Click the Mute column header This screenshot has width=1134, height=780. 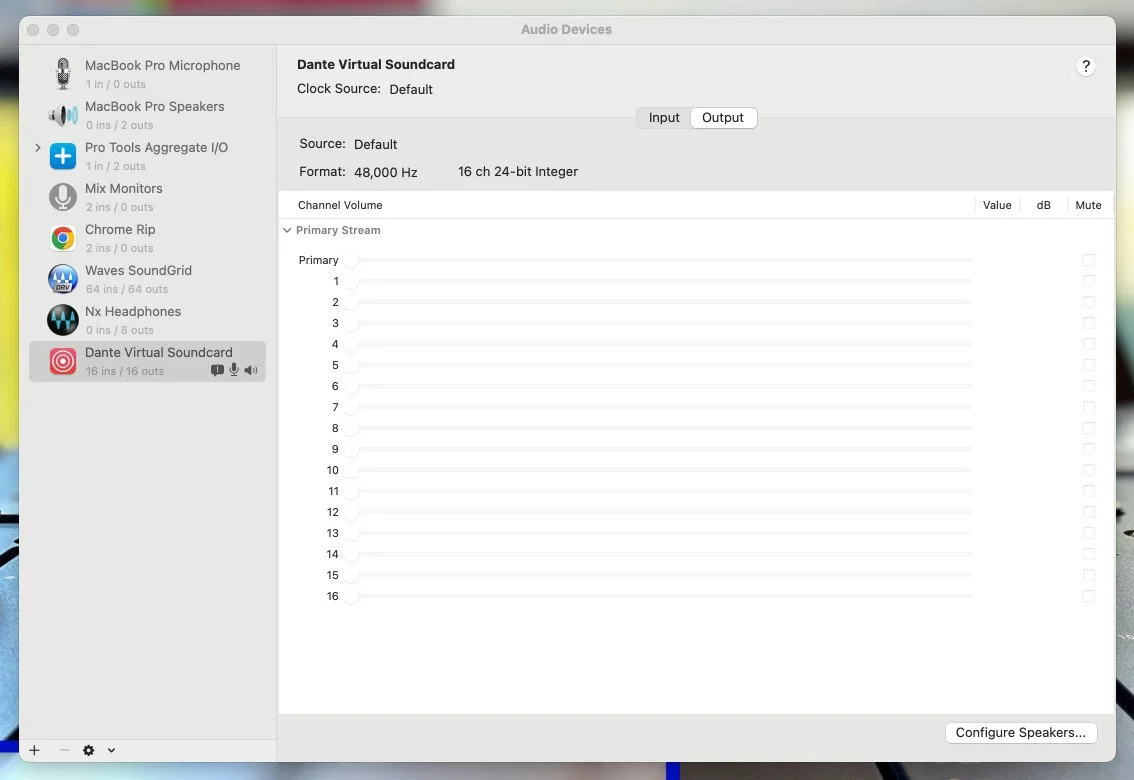[x=1088, y=205]
